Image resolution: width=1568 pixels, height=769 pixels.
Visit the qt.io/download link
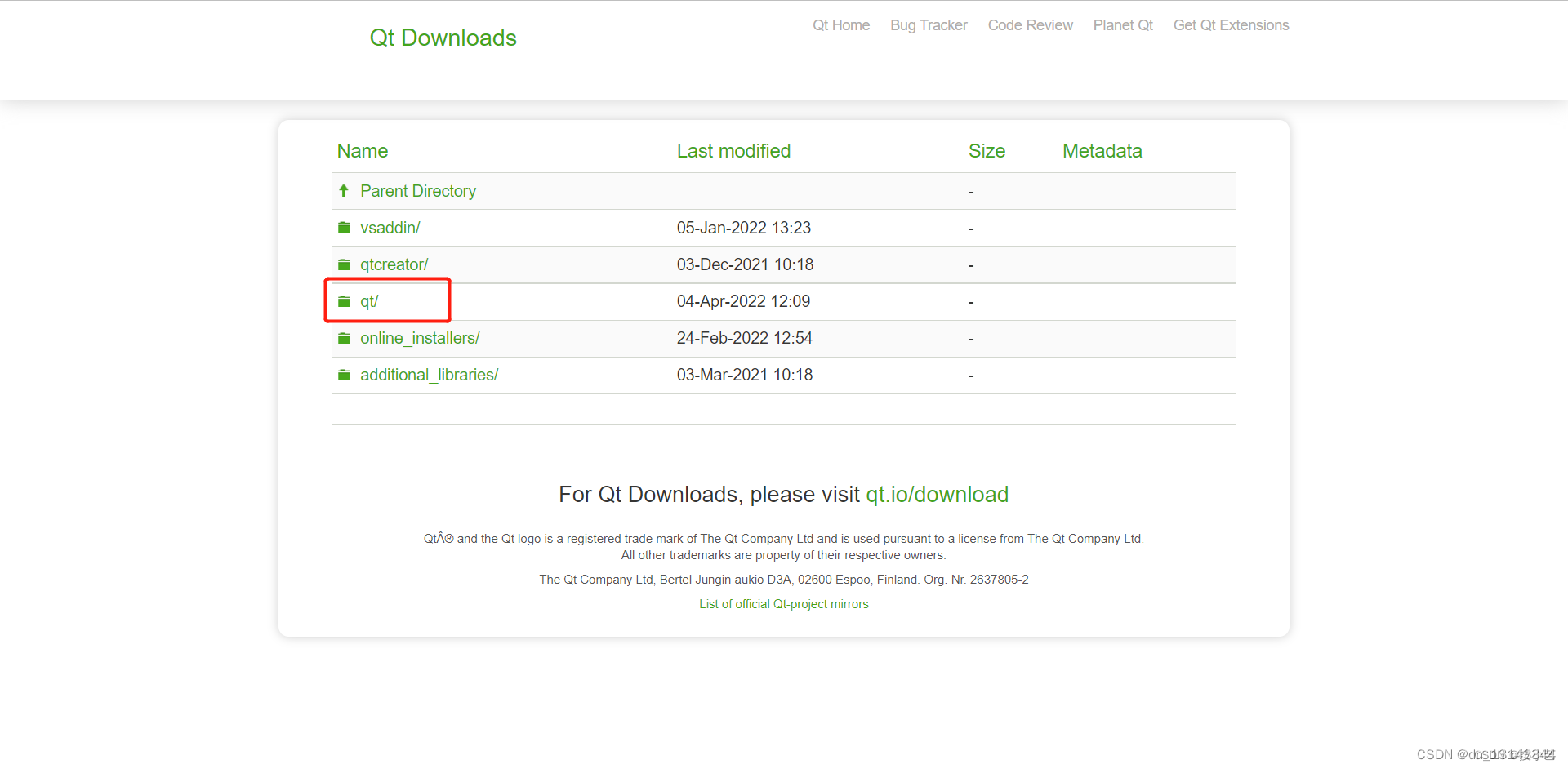pyautogui.click(x=938, y=495)
